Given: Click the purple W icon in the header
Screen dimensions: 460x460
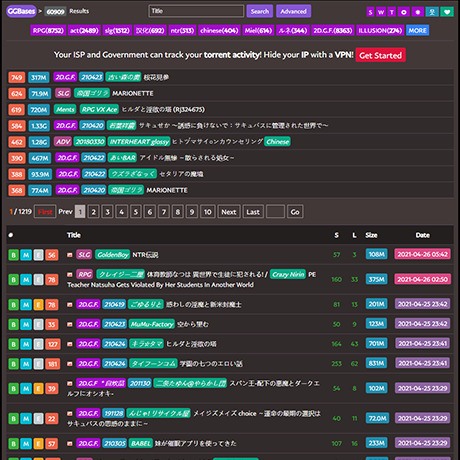Looking at the screenshot, I should (x=381, y=12).
